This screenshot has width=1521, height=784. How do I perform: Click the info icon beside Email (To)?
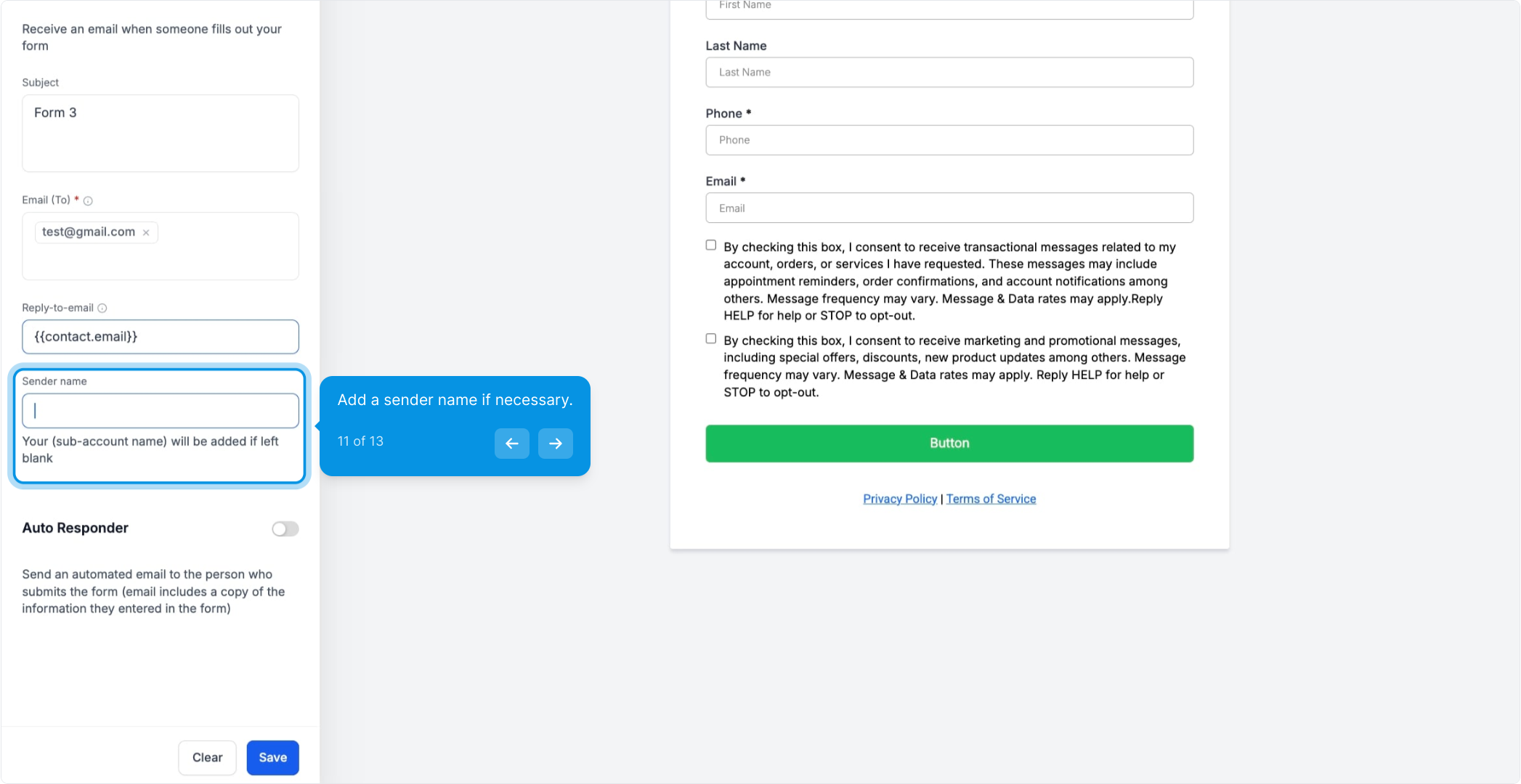coord(88,201)
